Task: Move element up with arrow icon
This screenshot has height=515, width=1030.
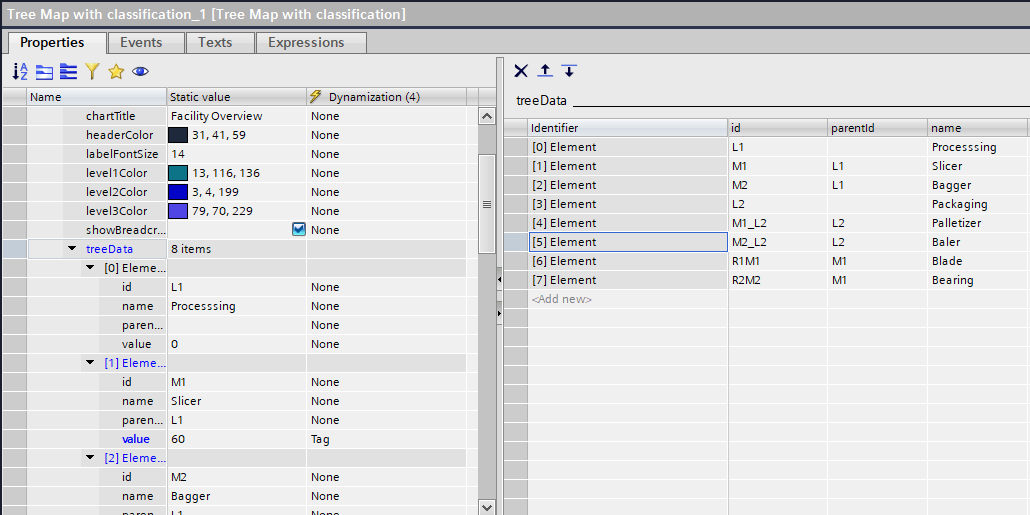Action: click(x=545, y=71)
